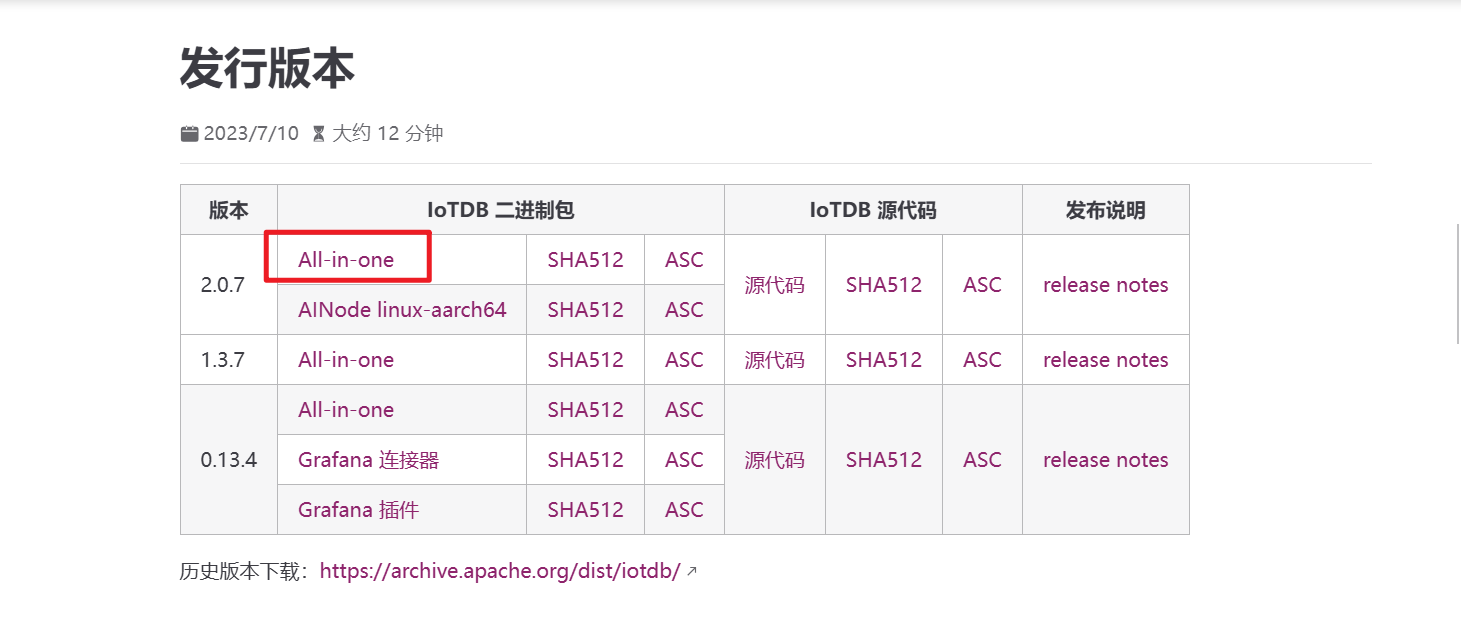Image resolution: width=1461 pixels, height=639 pixels.
Task: Download the 2.0.7 All-in-one binary package
Action: pos(346,260)
